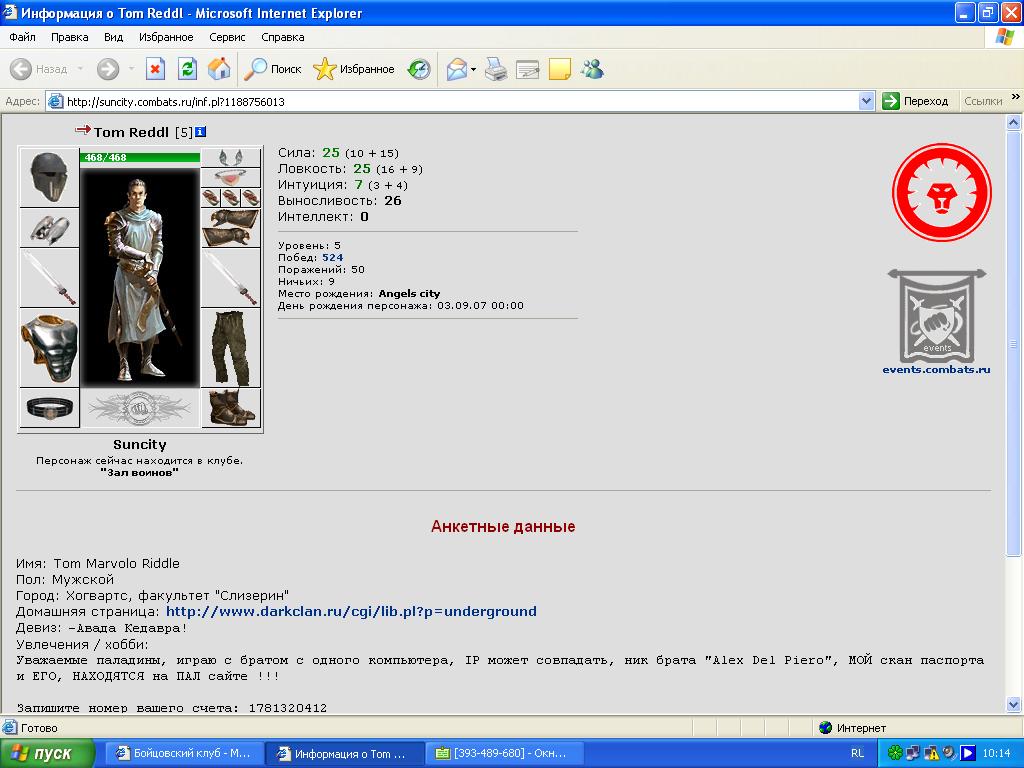Open Mail envelope toolbar icon

pyautogui.click(x=456, y=69)
